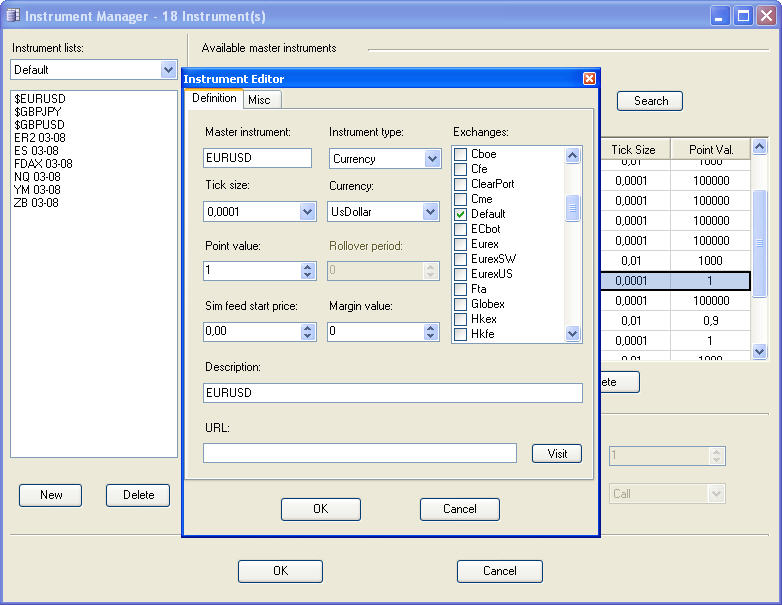This screenshot has height=605, width=782.
Task: Enable the Cboe exchange checkbox
Action: coord(461,154)
